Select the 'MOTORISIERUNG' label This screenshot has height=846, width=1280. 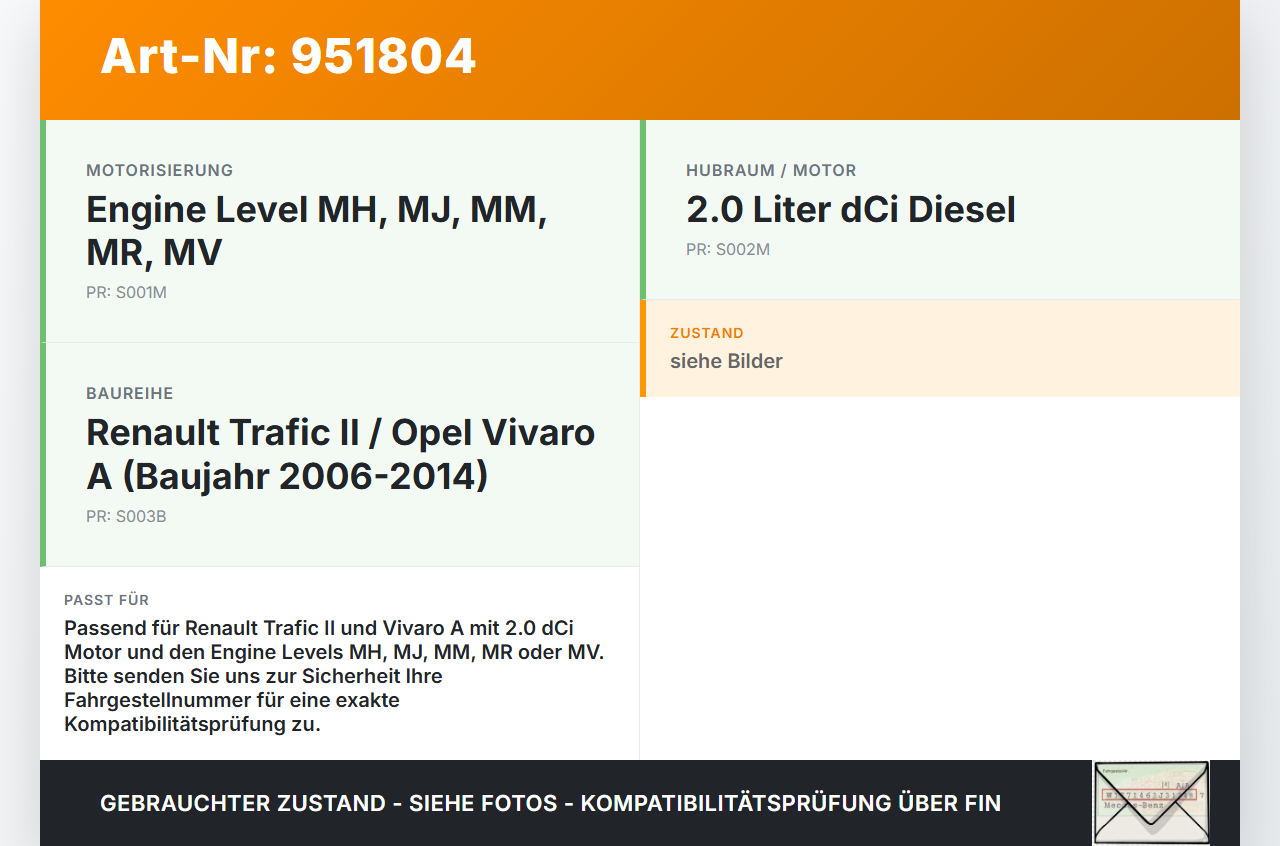pyautogui.click(x=160, y=170)
